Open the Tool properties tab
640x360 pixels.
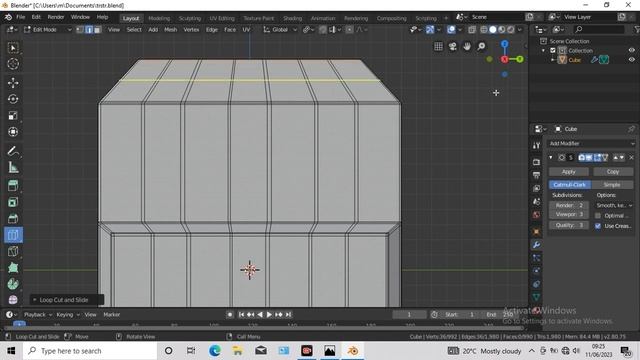[x=536, y=146]
